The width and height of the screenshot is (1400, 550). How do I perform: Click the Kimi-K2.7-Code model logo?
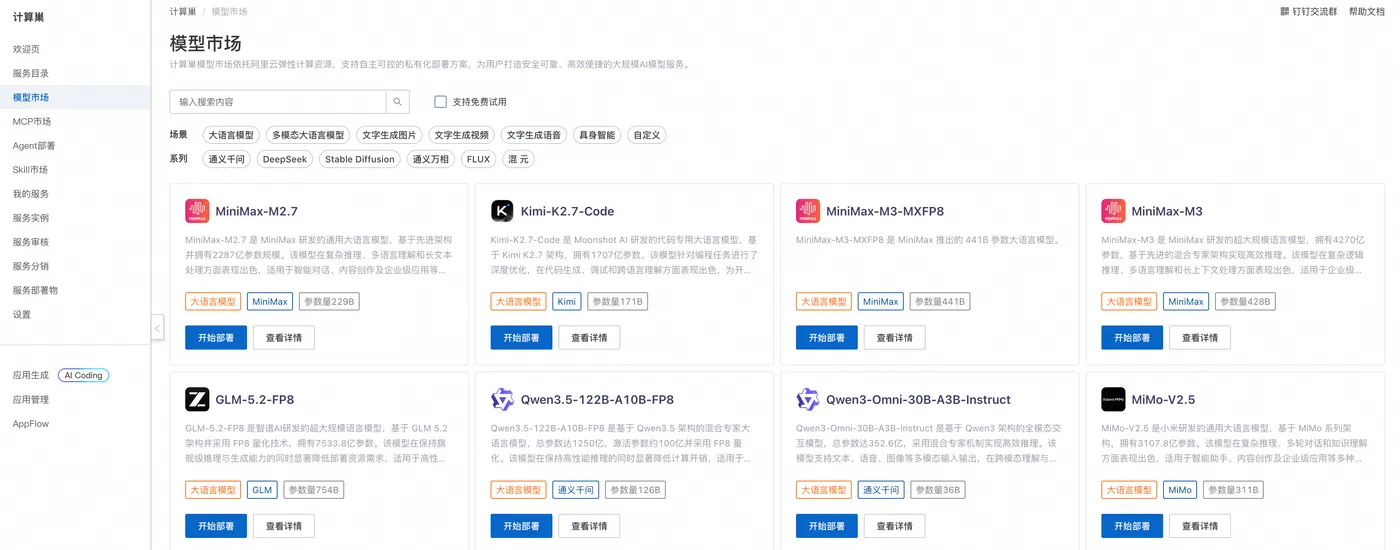point(502,211)
